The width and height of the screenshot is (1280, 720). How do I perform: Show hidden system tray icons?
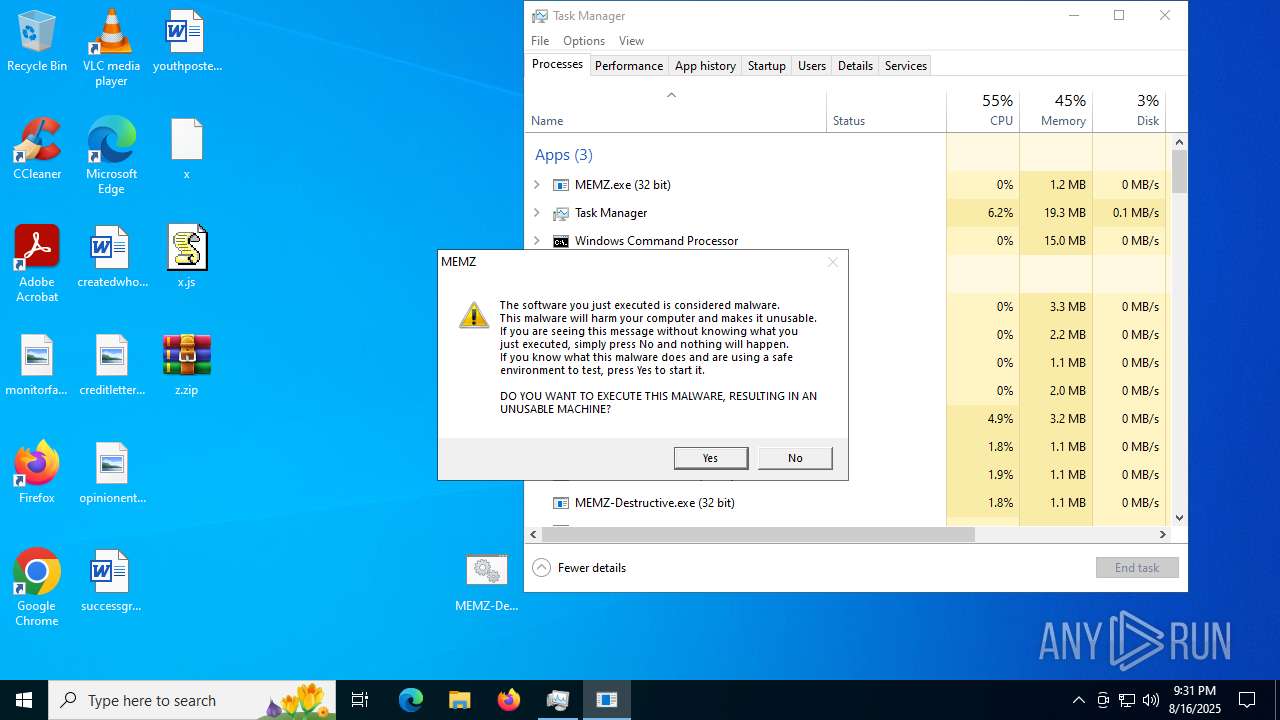1078,700
